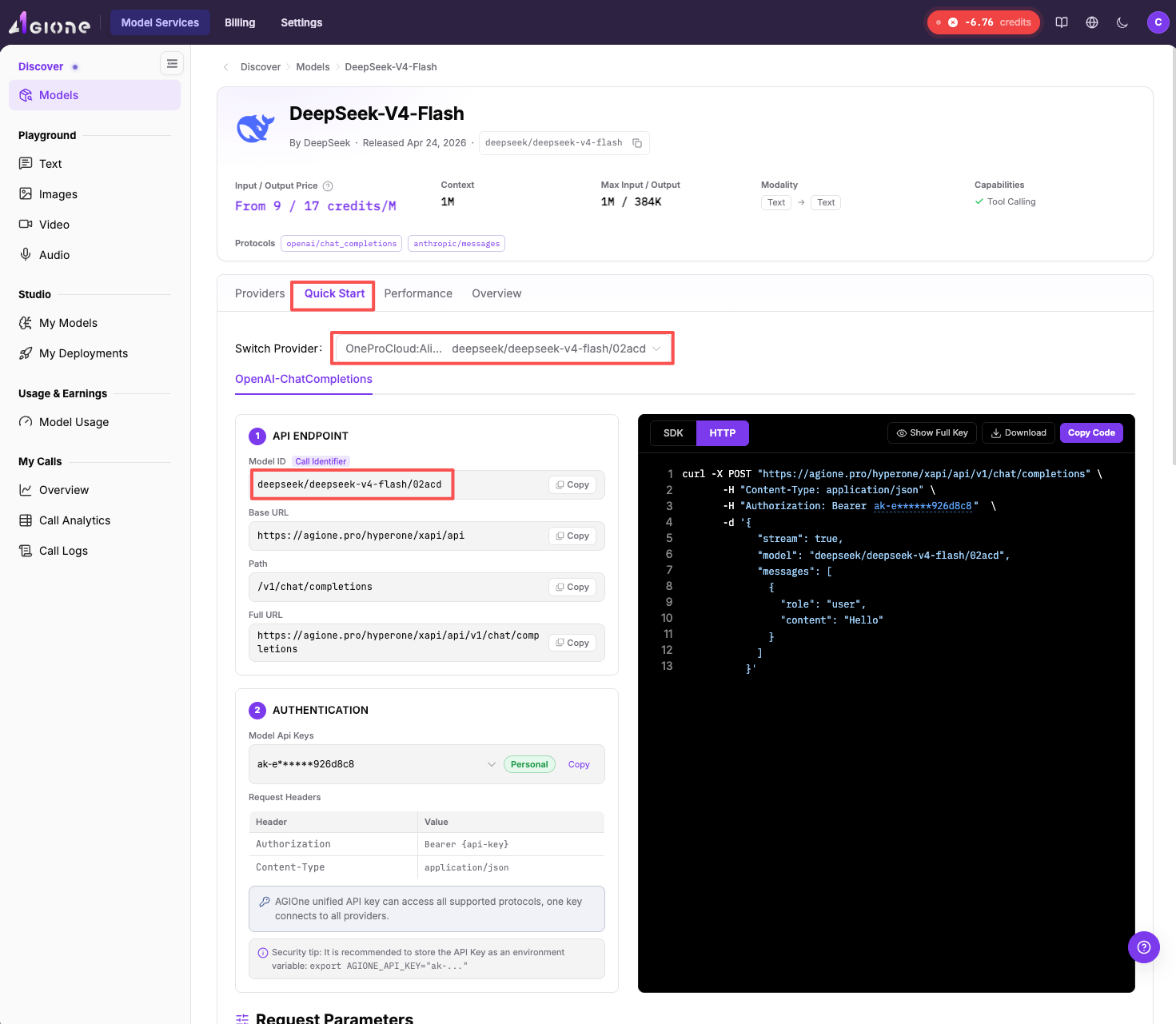Screen dimensions: 1176x1024
Task: Click the negative credits balance badge
Action: tap(984, 22)
